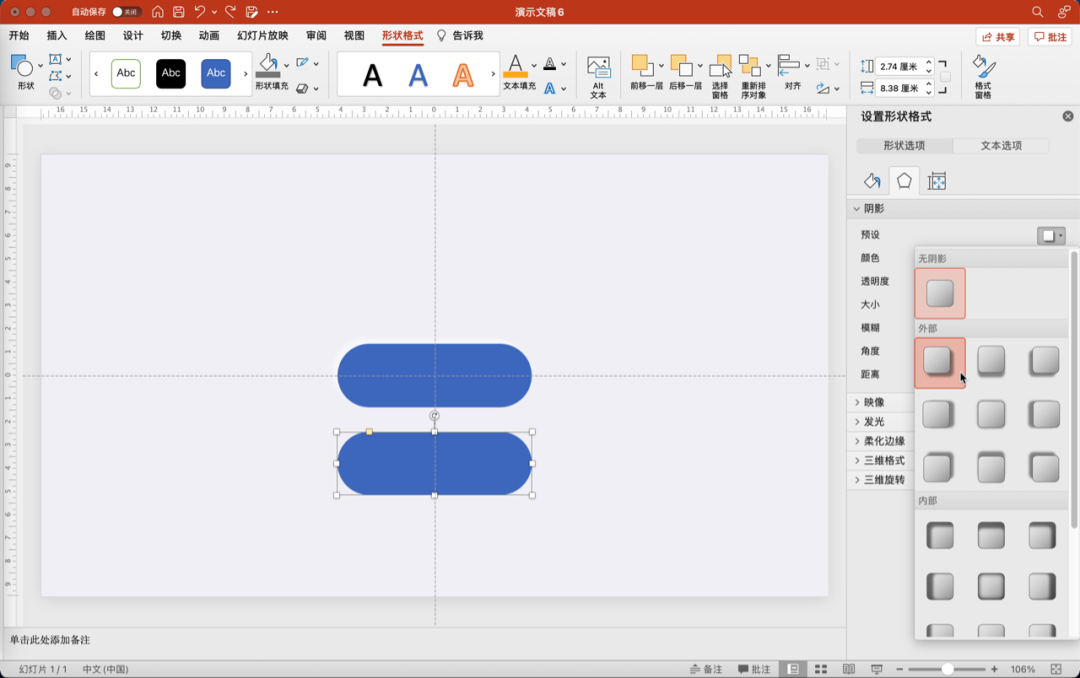Switch to Reading view icon
1080x678 pixels.
click(849, 669)
